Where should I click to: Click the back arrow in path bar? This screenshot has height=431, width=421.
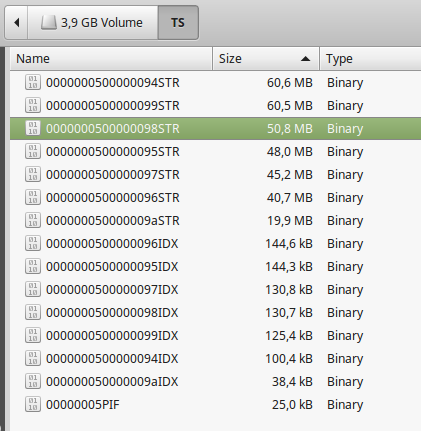tap(16, 23)
